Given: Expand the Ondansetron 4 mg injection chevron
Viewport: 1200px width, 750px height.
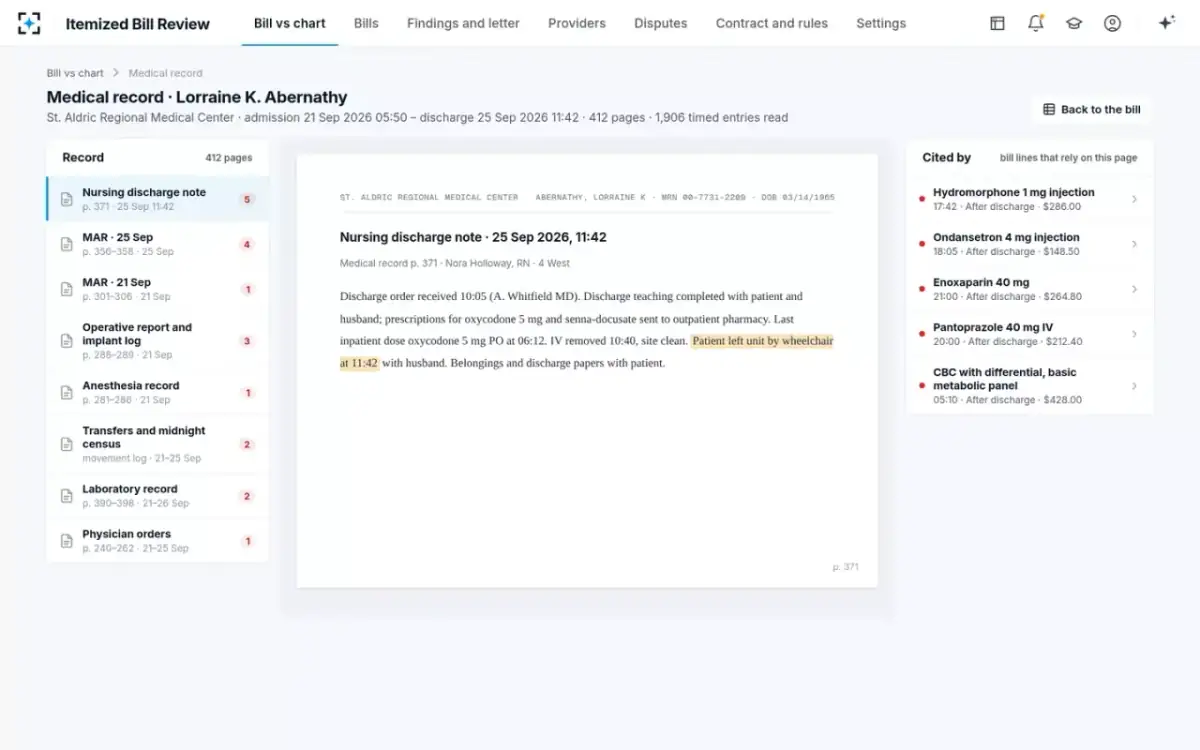Looking at the screenshot, I should click(x=1134, y=244).
